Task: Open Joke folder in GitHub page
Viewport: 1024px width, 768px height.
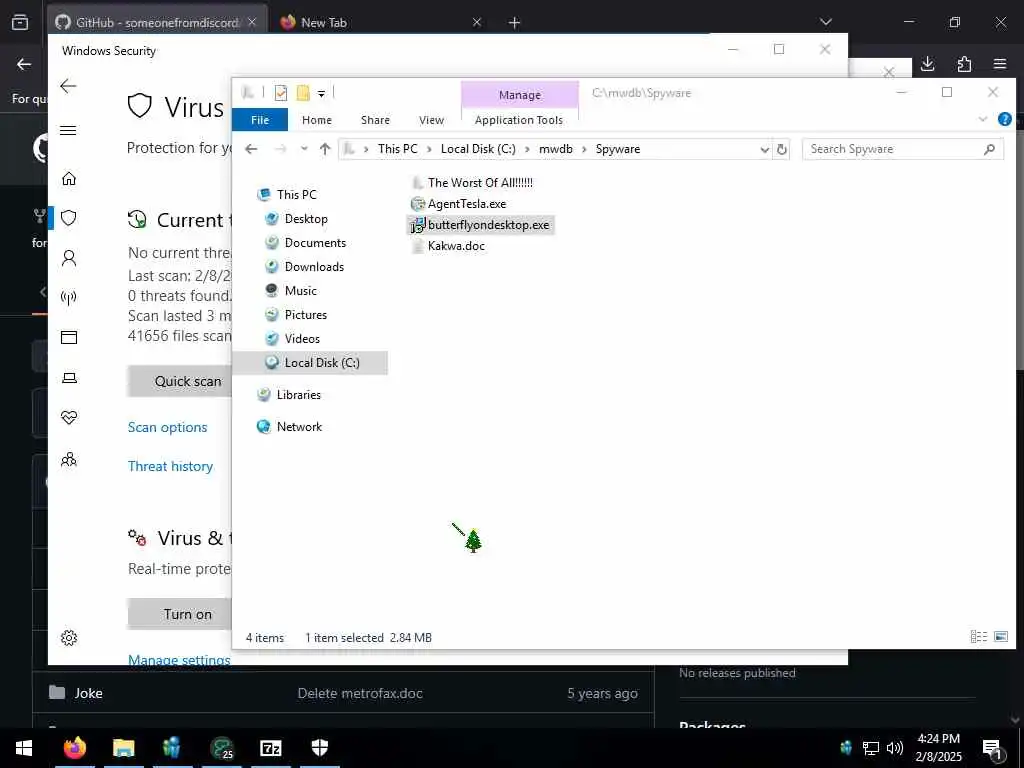Action: pos(88,693)
